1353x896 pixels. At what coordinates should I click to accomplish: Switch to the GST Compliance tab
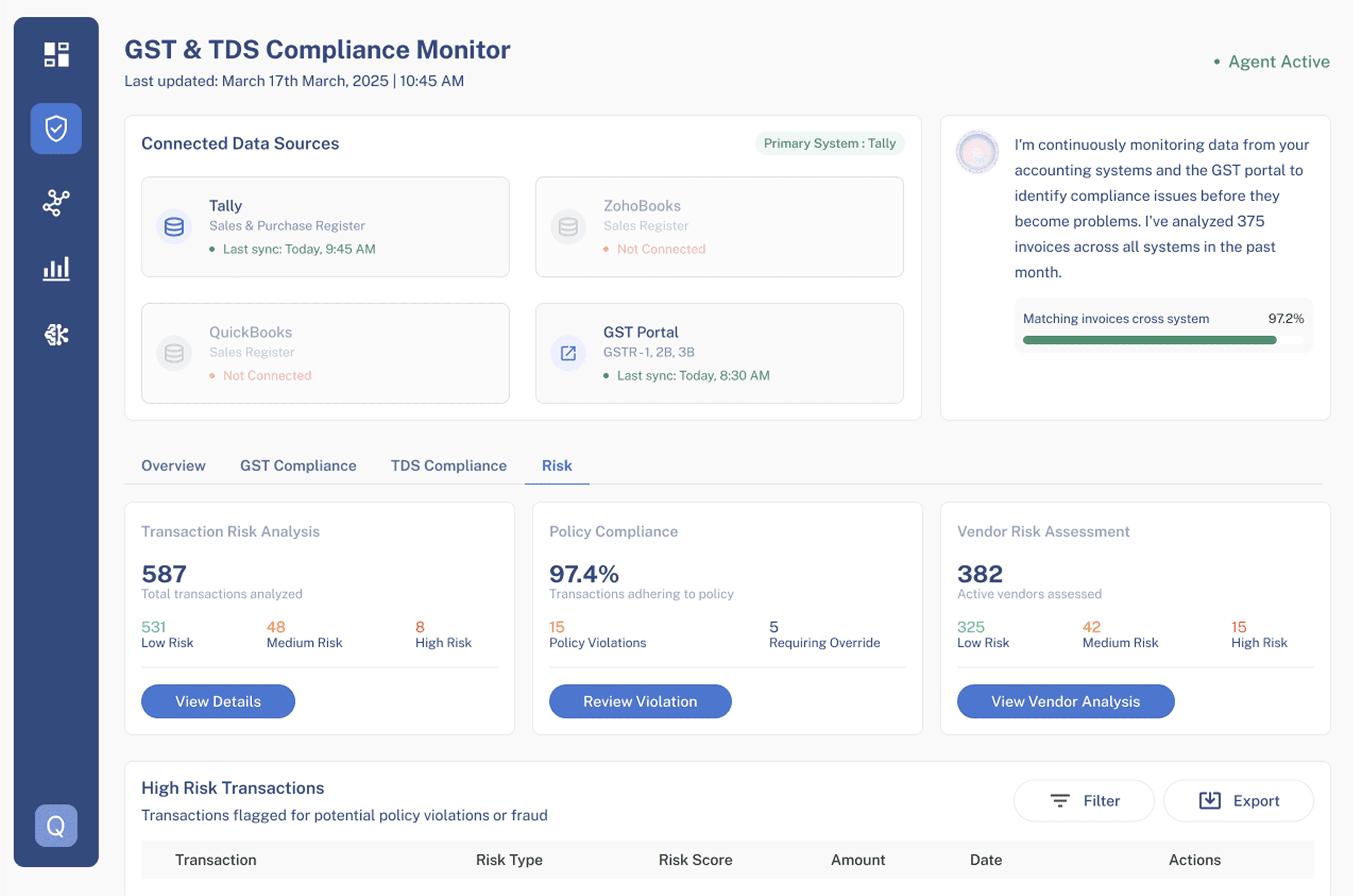[298, 466]
